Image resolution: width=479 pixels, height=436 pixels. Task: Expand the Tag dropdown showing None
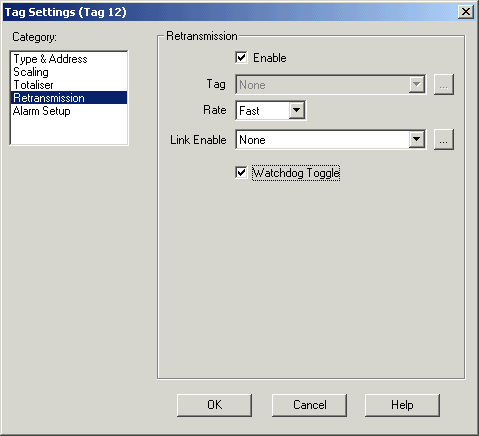pos(417,85)
